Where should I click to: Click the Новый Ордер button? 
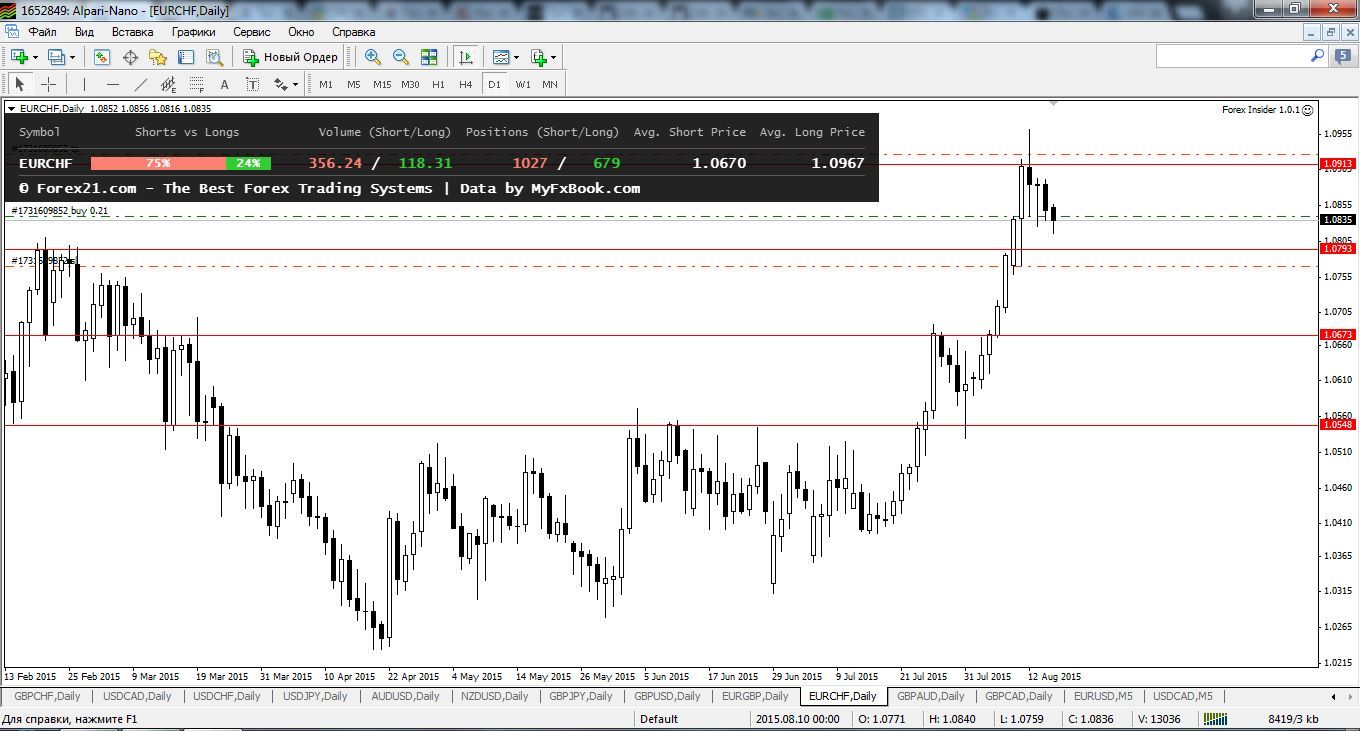click(291, 57)
